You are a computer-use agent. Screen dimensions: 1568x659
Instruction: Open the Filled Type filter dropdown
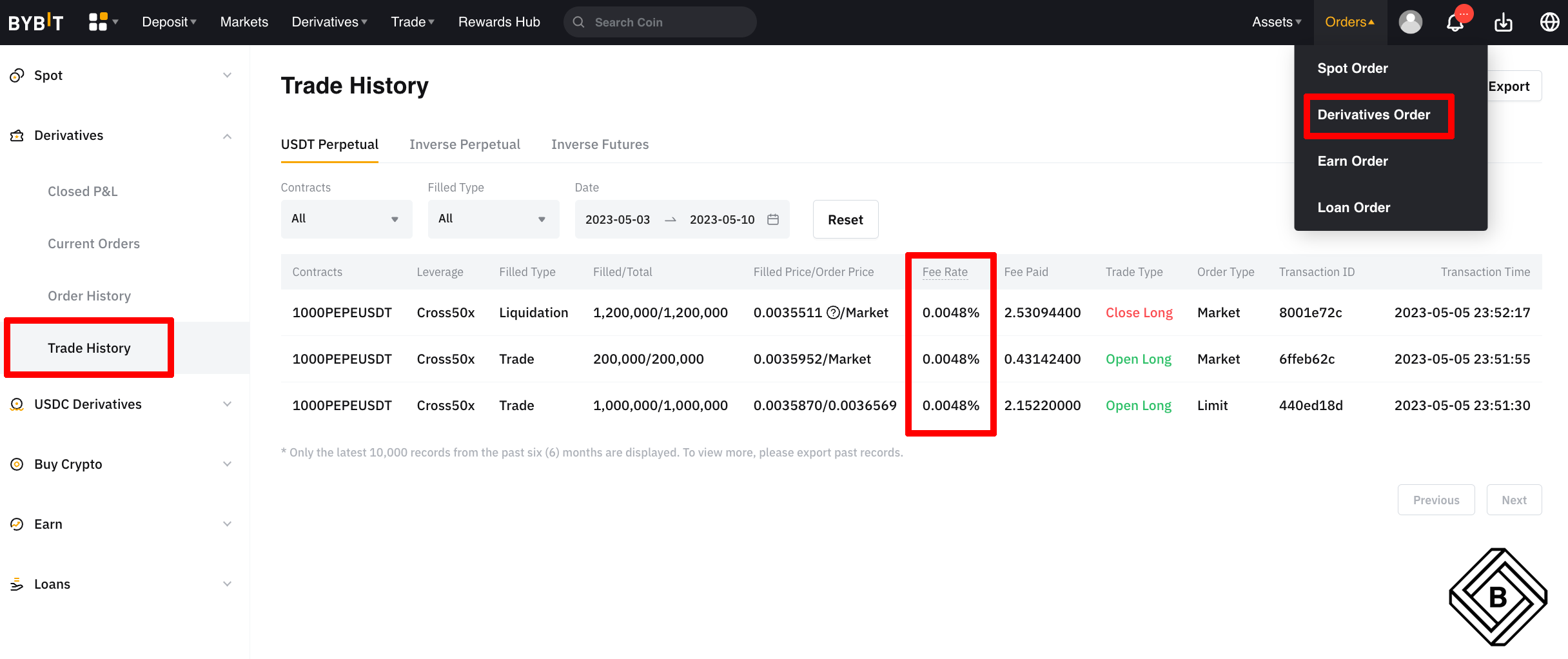[493, 219]
